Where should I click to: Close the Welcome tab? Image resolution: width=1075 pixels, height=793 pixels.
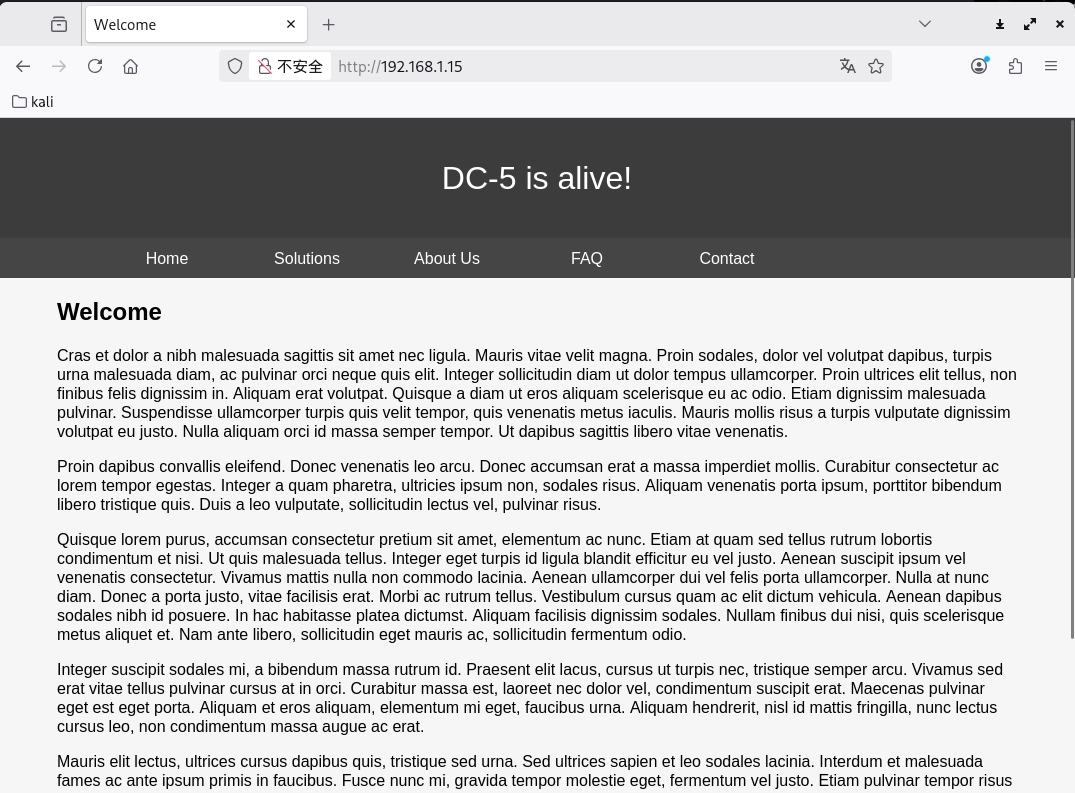tap(291, 24)
